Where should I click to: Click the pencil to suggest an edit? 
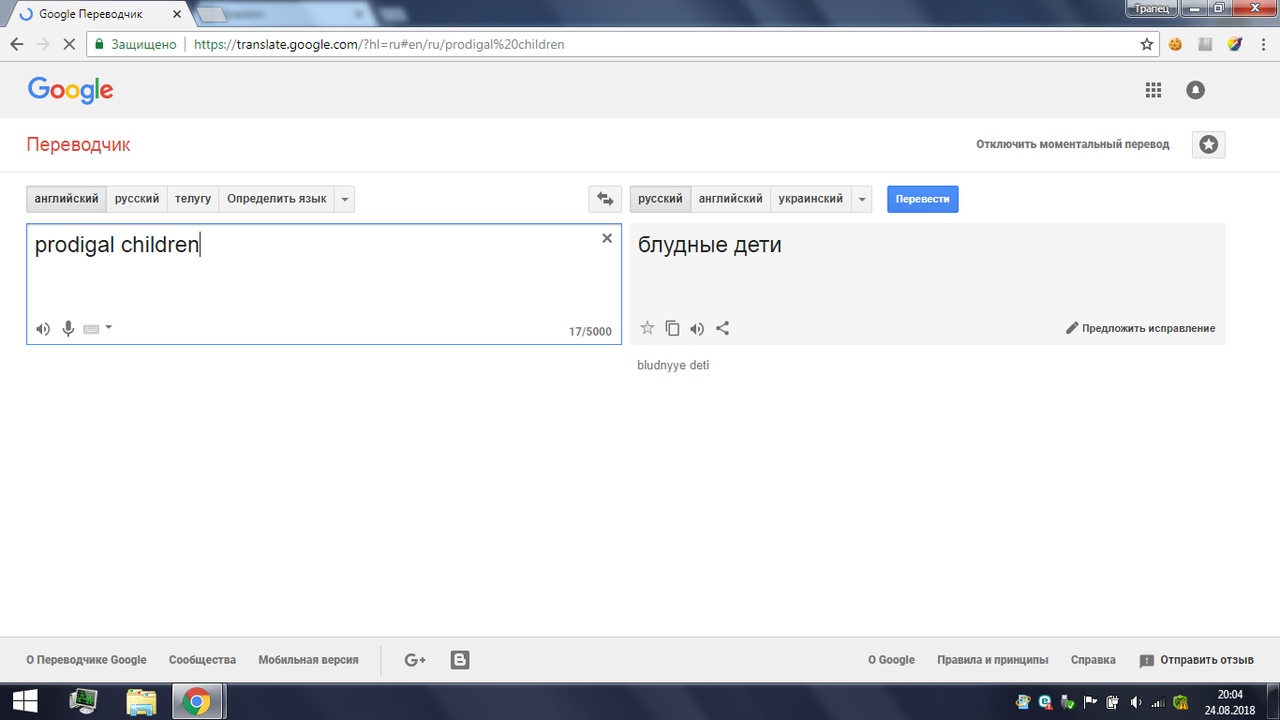[x=1072, y=328]
